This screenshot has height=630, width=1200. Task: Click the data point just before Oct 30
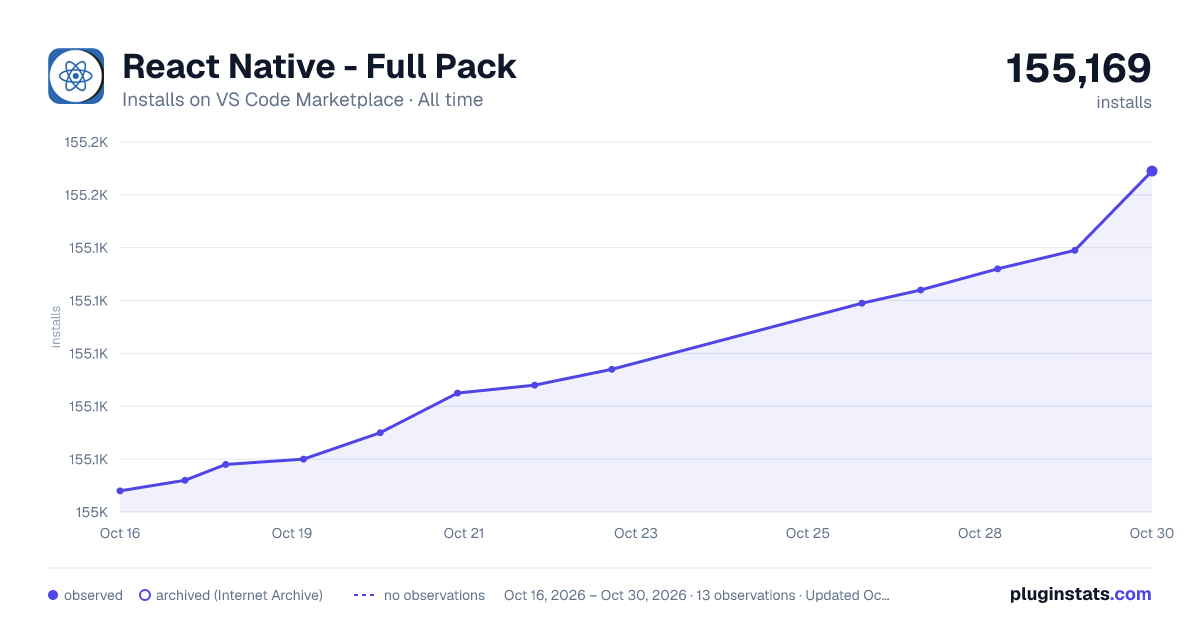pos(1075,250)
